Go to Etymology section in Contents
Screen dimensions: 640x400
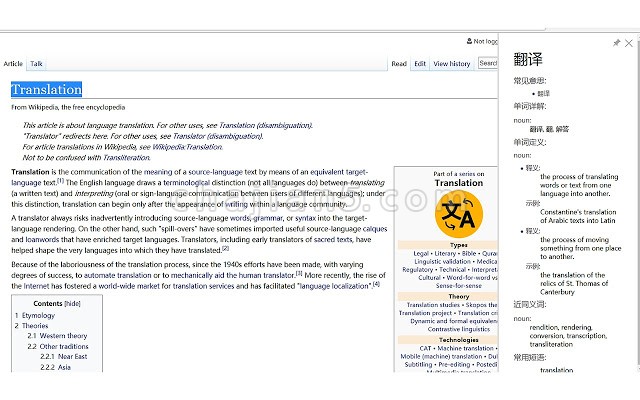pyautogui.click(x=38, y=316)
